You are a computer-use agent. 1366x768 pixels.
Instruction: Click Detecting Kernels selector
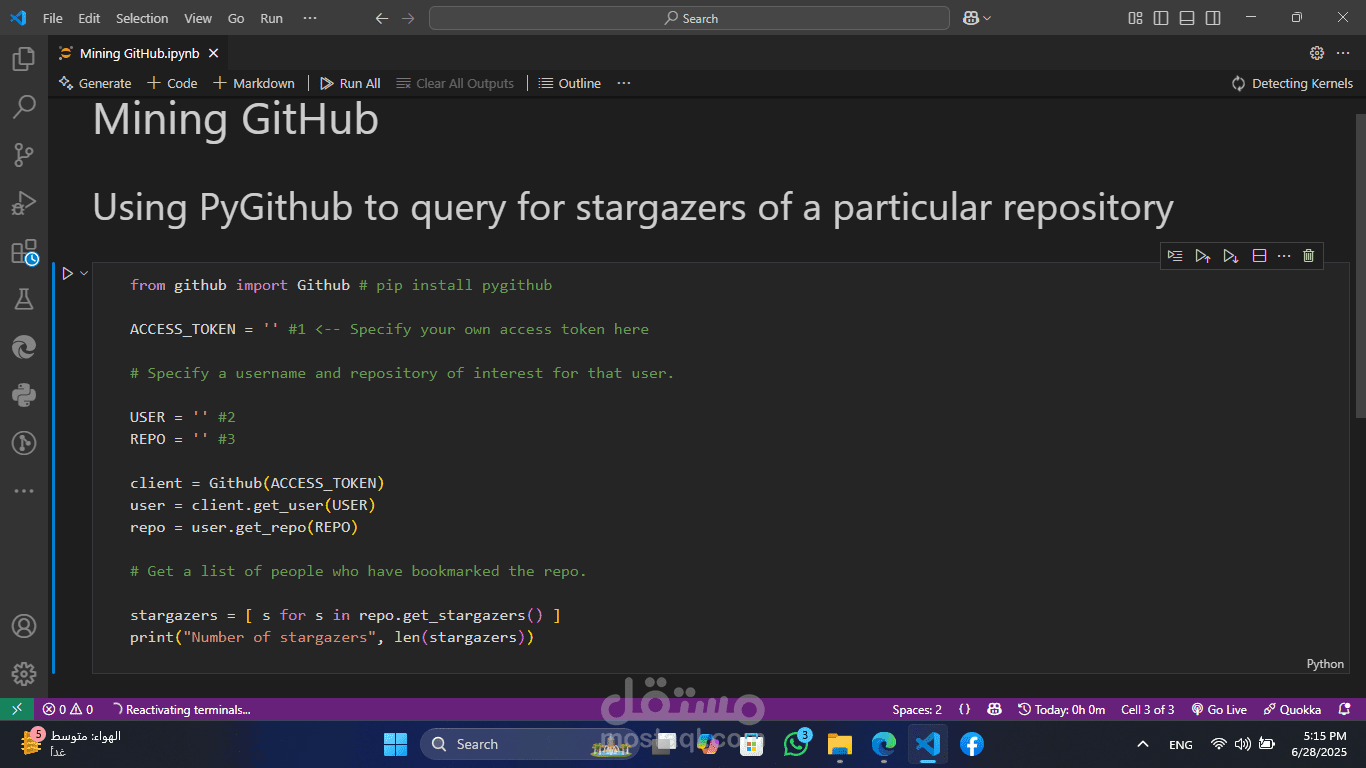1292,83
